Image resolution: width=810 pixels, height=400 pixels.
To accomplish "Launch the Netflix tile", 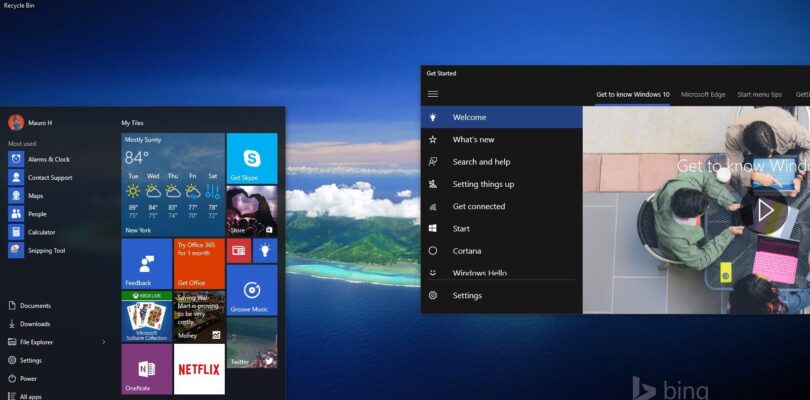I will click(x=199, y=369).
